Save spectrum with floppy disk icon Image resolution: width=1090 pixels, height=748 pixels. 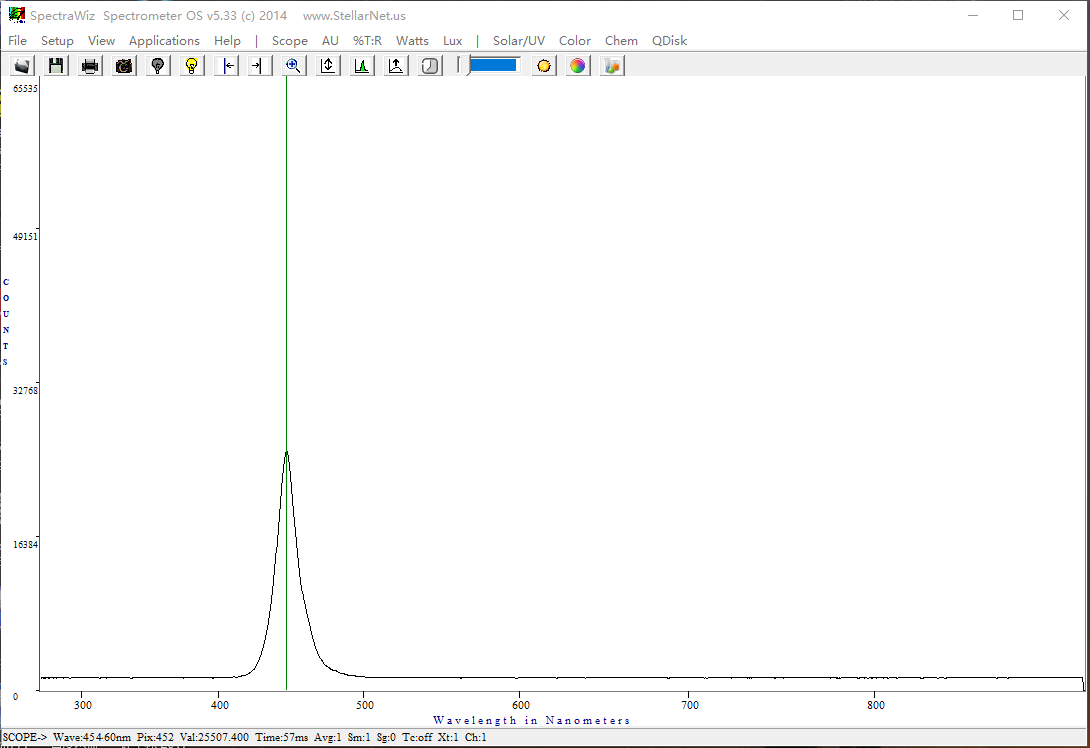56,66
